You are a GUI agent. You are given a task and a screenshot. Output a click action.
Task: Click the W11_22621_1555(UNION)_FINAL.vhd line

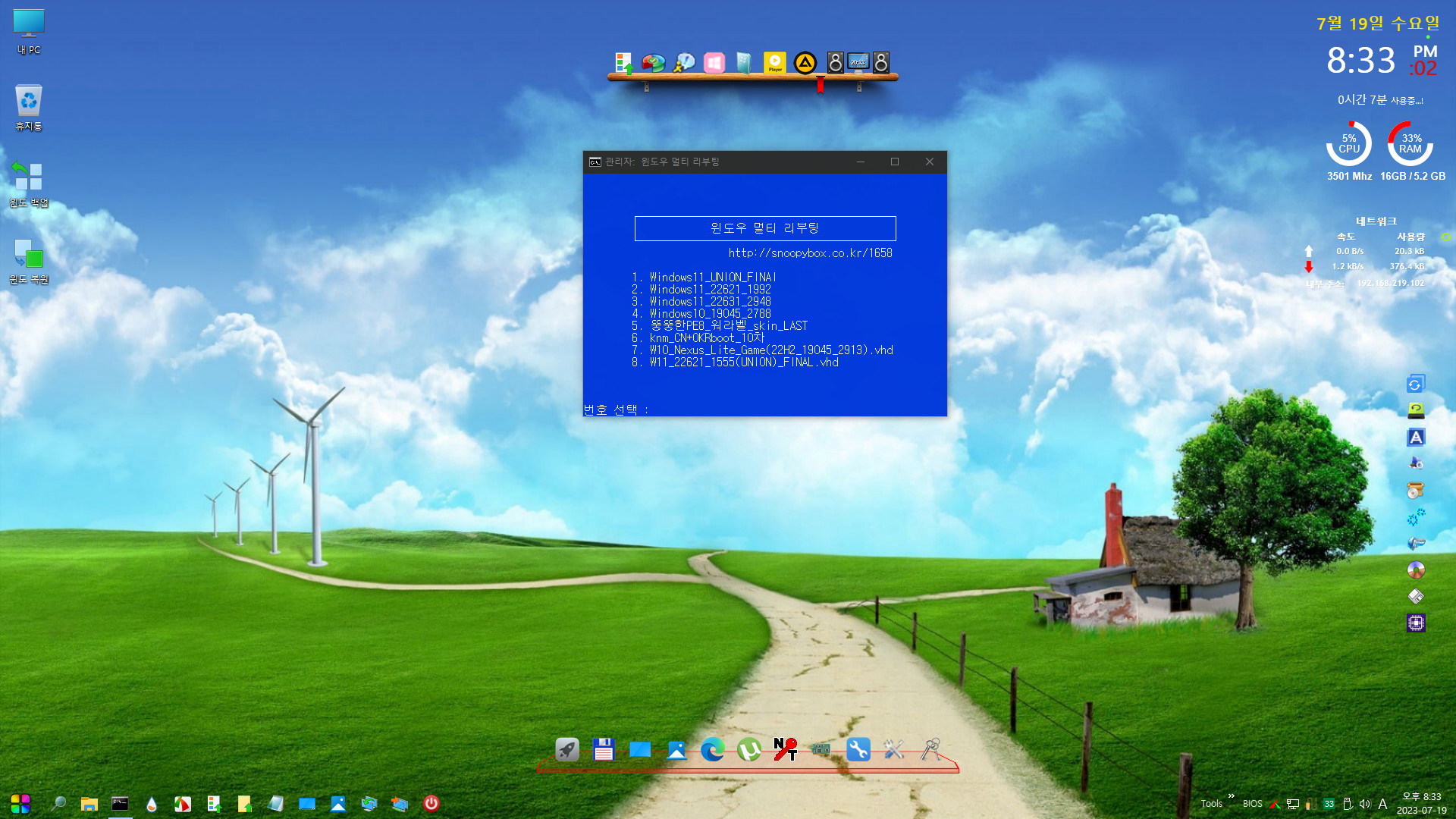(735, 362)
